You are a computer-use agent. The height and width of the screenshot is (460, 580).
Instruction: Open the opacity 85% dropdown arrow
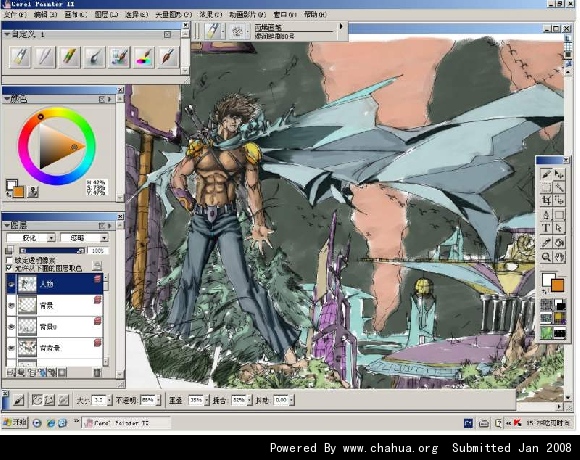(x=158, y=400)
